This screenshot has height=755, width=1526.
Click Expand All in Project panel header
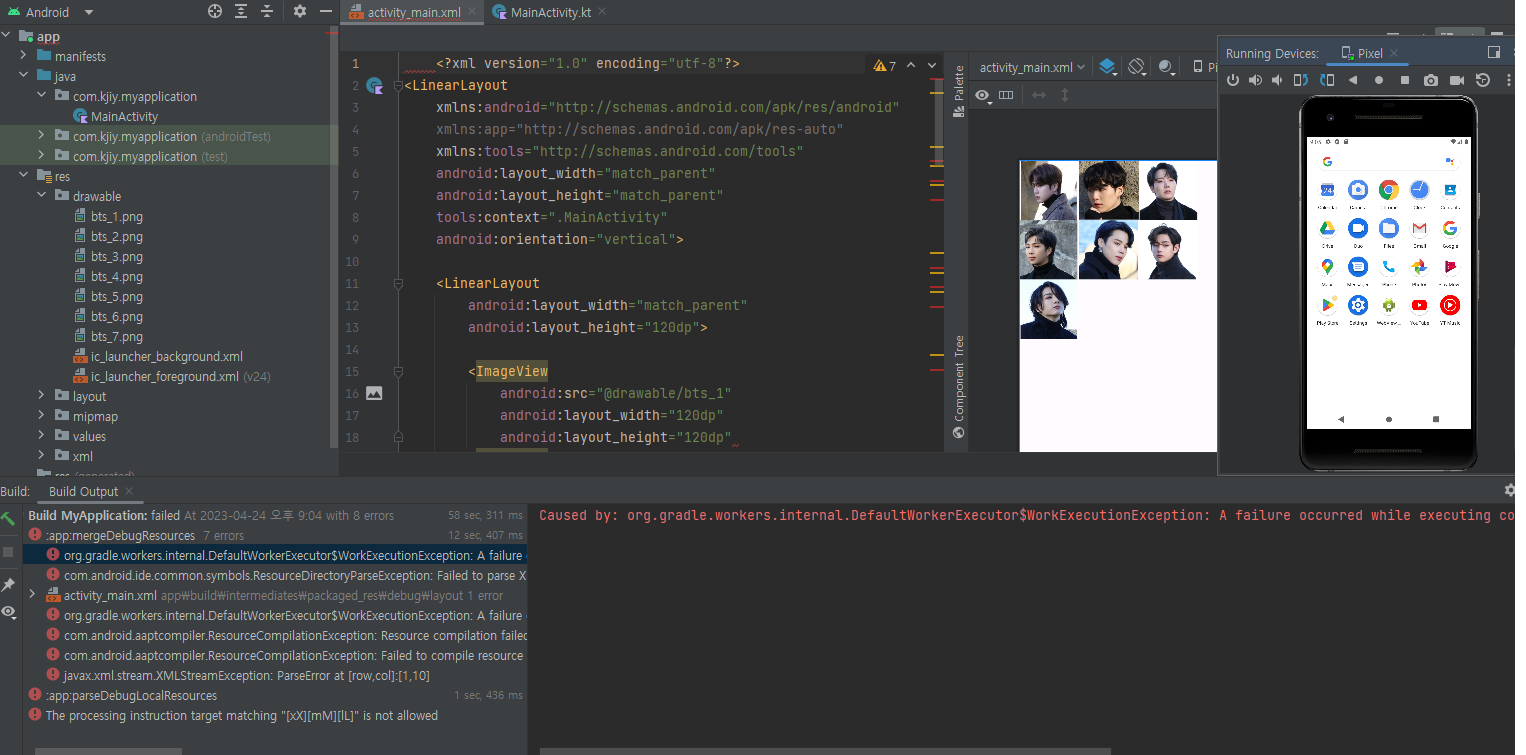tap(241, 12)
